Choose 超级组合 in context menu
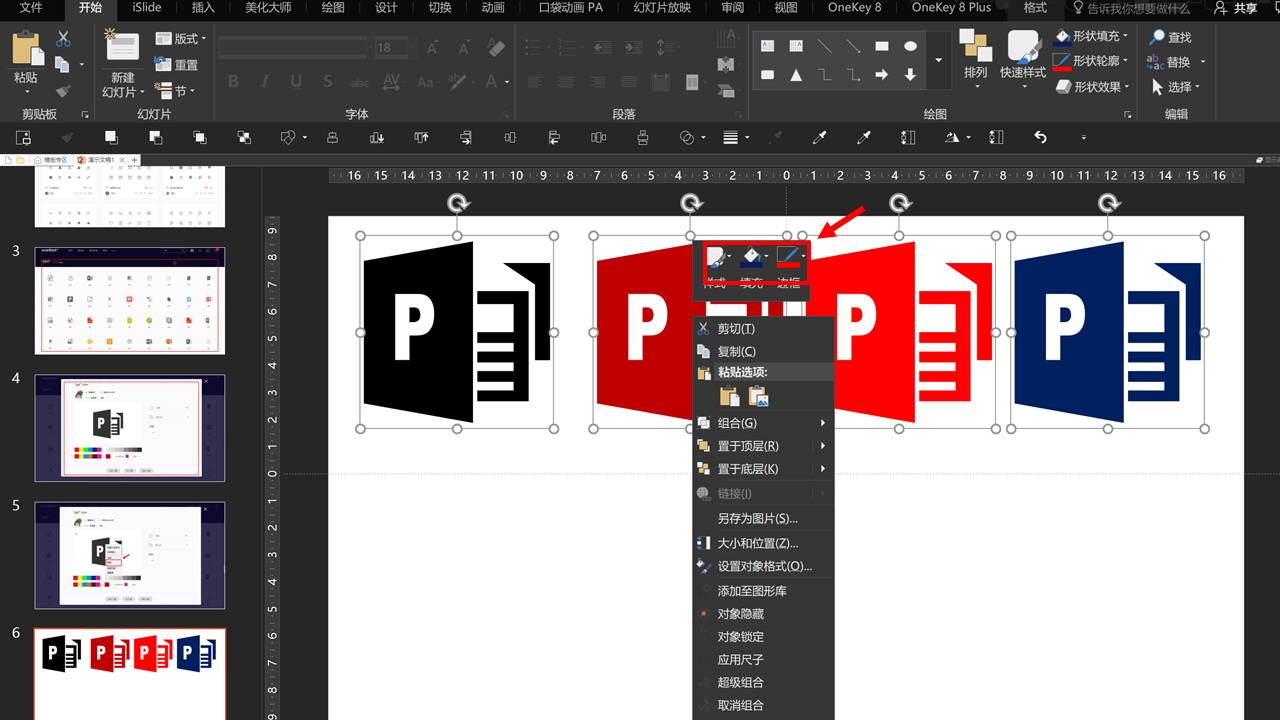Image resolution: width=1280 pixels, height=720 pixels. click(763, 682)
